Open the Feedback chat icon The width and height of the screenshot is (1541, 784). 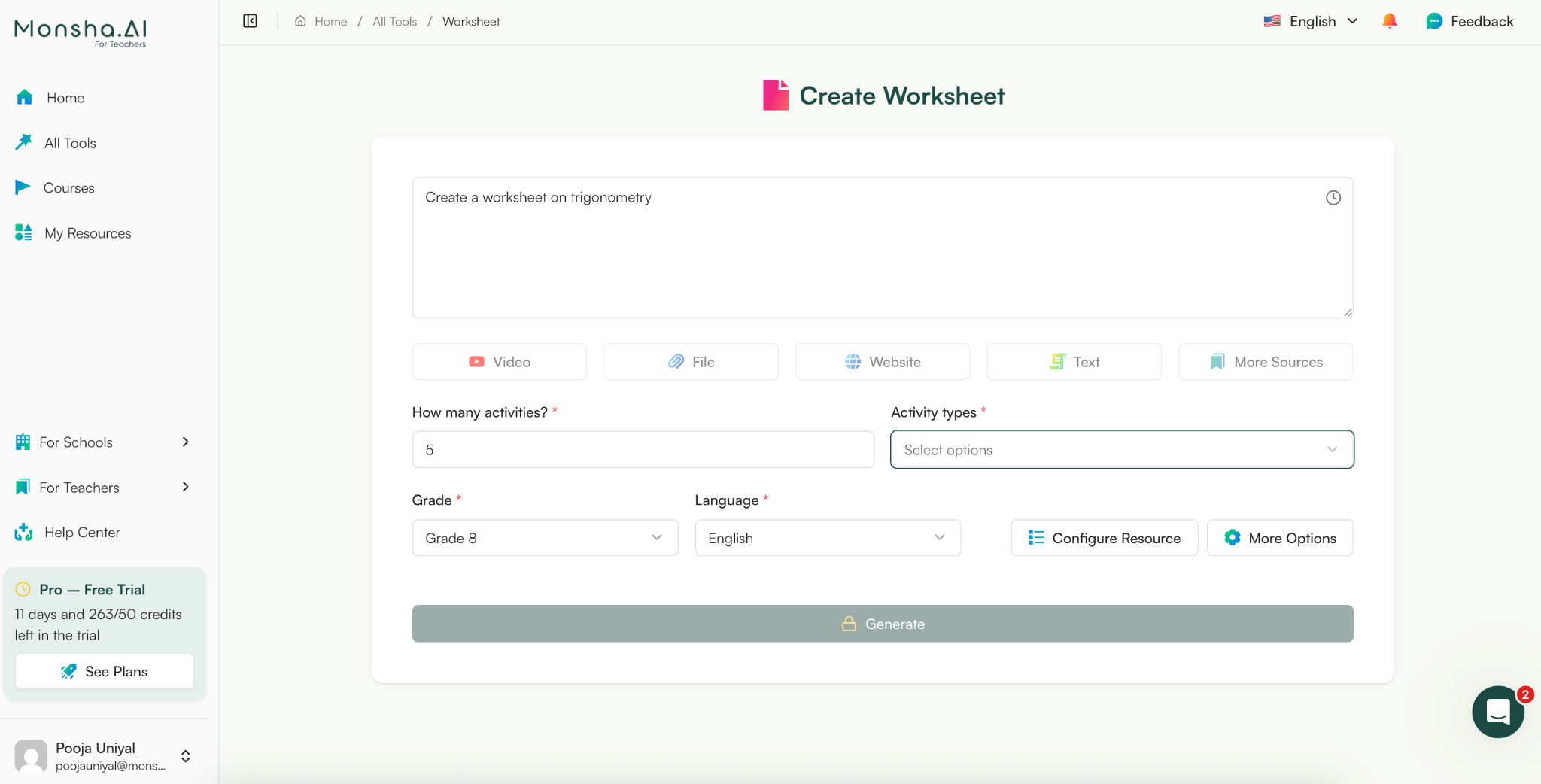[1434, 21]
